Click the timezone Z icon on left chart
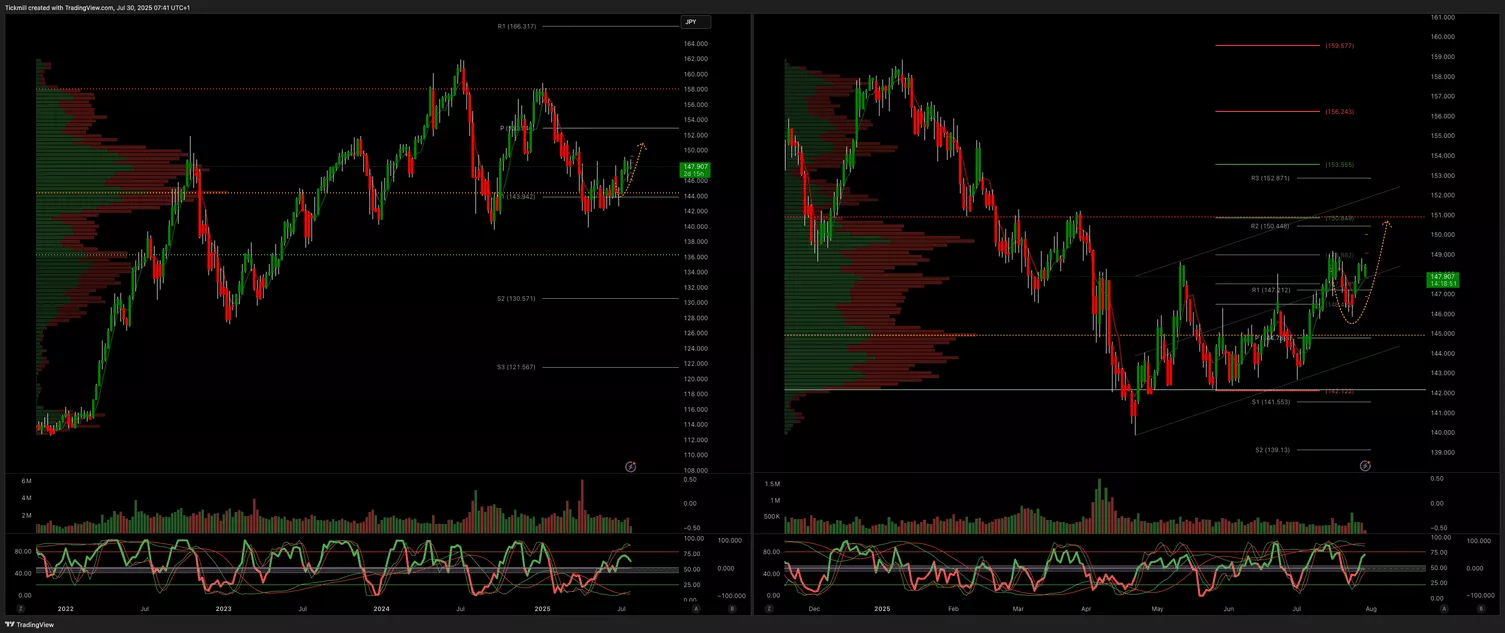 pyautogui.click(x=22, y=608)
